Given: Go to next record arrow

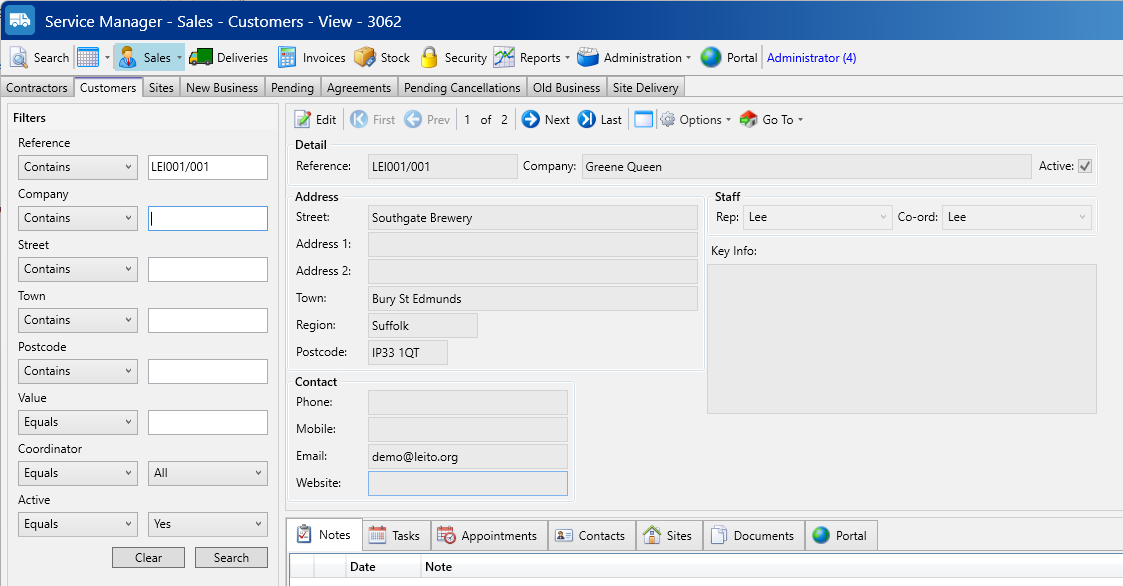Looking at the screenshot, I should click(x=531, y=120).
